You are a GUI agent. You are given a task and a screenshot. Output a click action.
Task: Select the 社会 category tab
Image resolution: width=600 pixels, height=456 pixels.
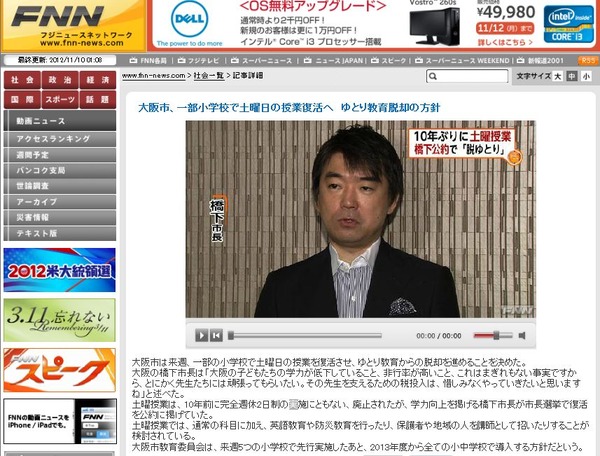click(x=22, y=80)
